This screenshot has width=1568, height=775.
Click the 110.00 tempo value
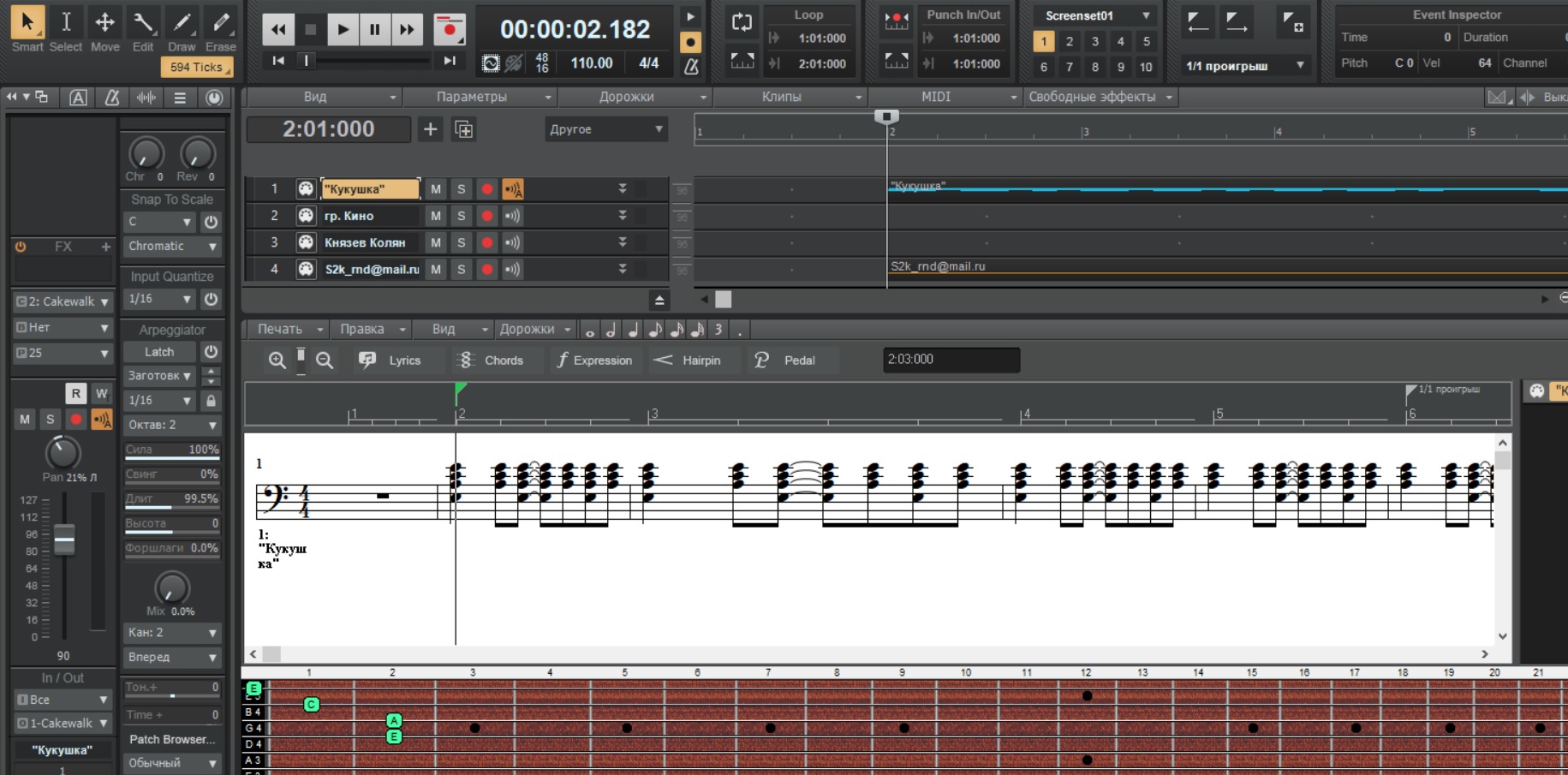point(592,63)
